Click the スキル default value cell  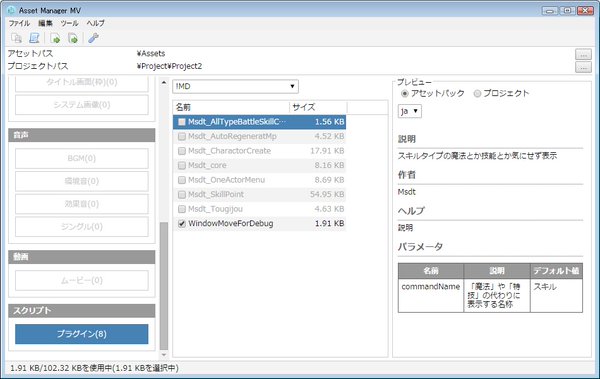[x=556, y=295]
